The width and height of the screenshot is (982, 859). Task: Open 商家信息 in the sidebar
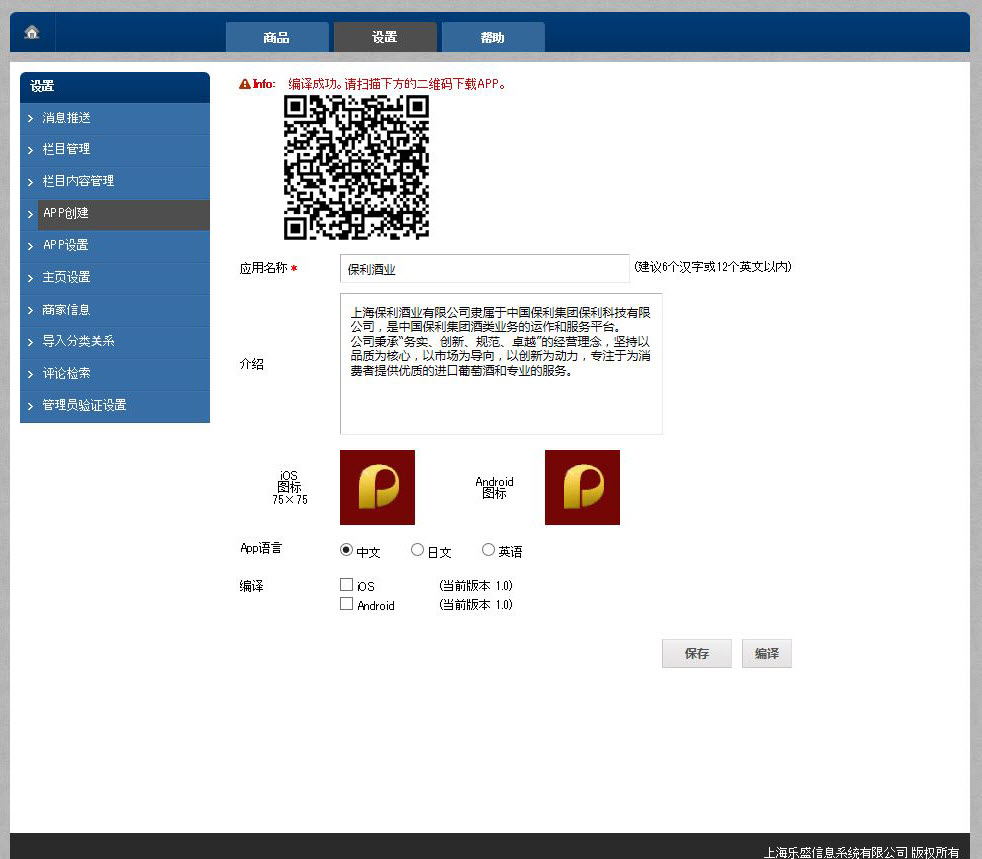point(115,310)
